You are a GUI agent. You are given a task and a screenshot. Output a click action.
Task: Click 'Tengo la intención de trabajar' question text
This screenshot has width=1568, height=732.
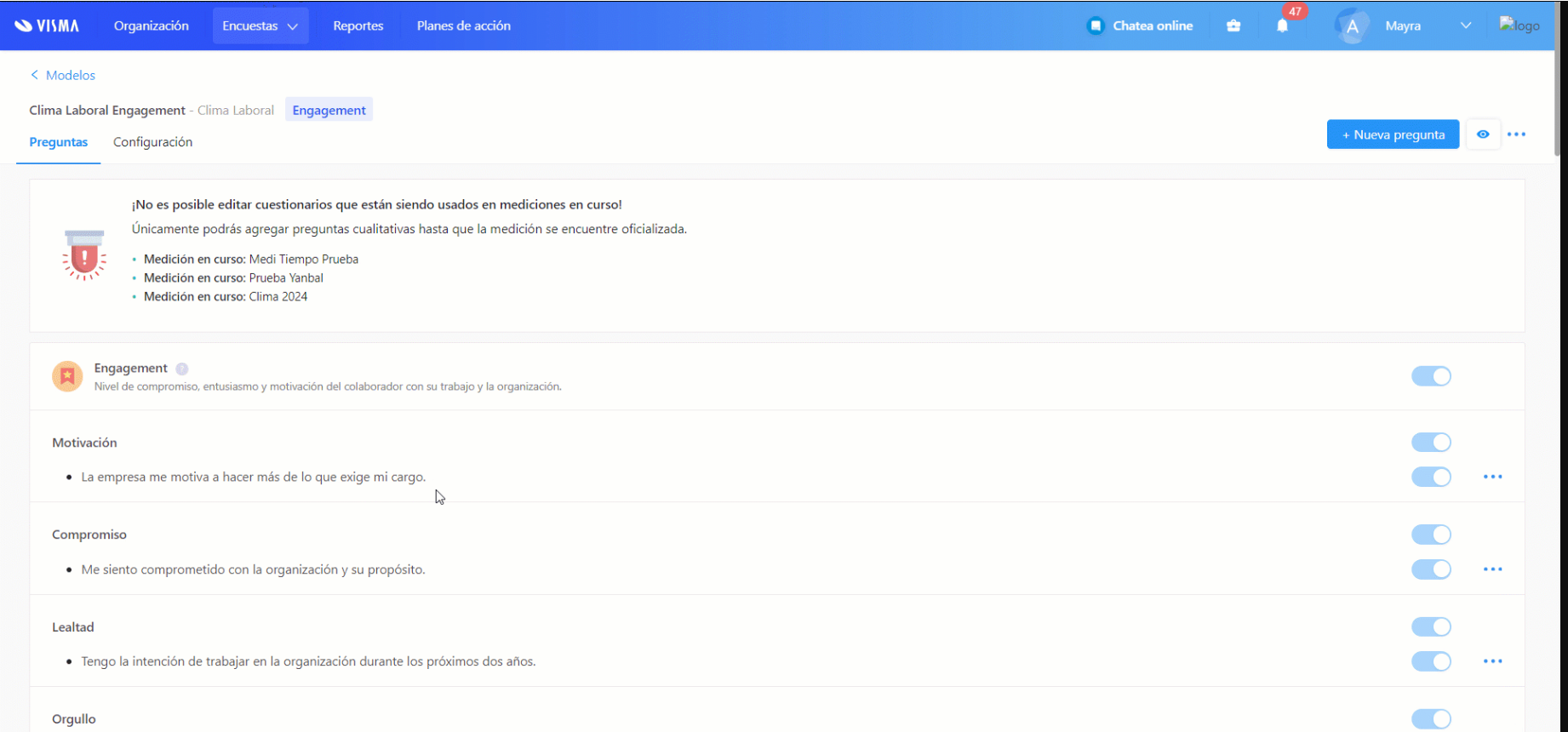309,661
